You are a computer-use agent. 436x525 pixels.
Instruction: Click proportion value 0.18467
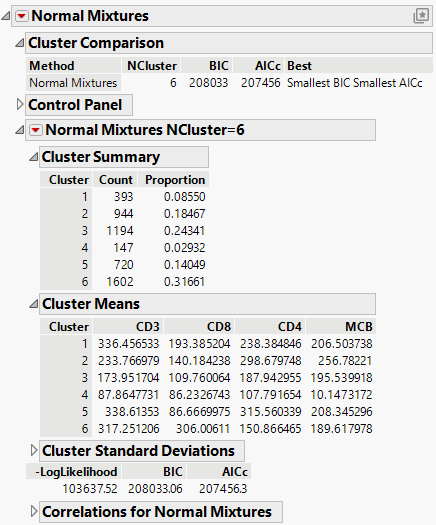[x=185, y=214]
